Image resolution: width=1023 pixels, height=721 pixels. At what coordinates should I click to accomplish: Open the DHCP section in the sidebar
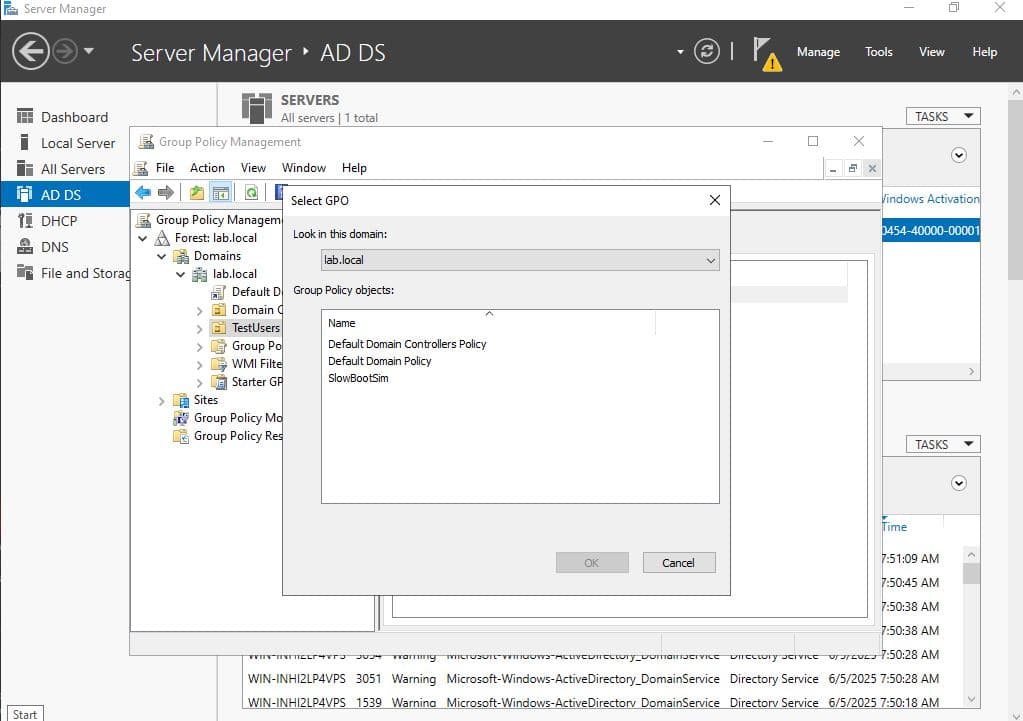click(x=58, y=221)
